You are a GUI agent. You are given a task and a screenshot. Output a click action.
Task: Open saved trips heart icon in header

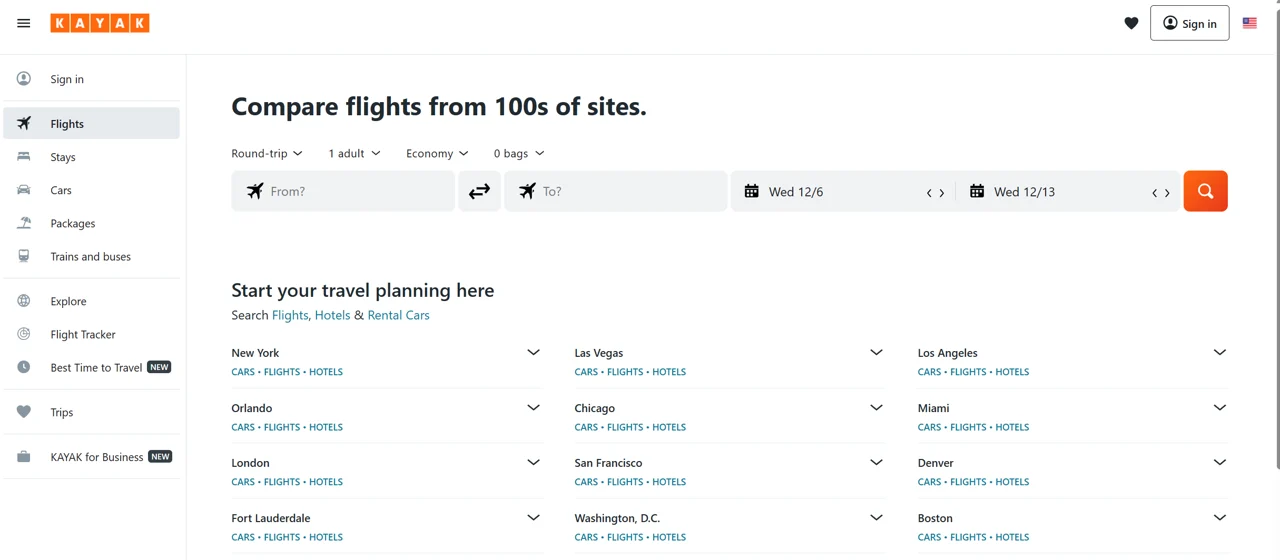[1131, 23]
